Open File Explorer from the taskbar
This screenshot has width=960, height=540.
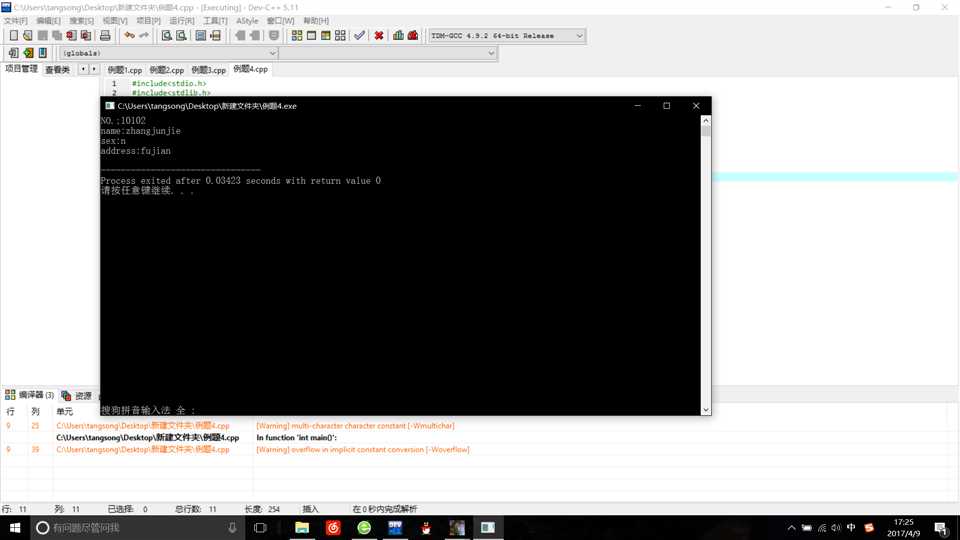tap(302, 527)
